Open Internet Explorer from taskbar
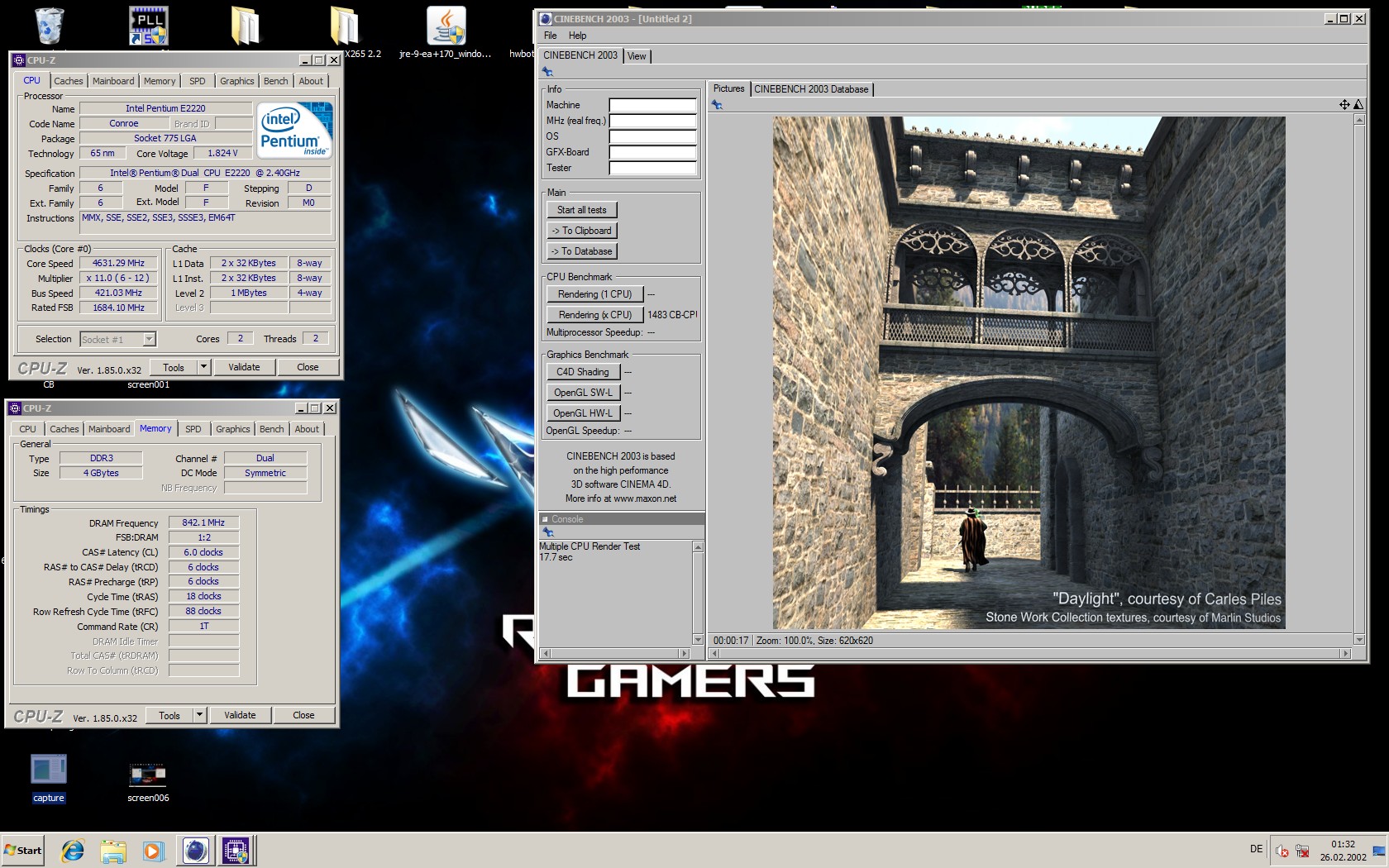The width and height of the screenshot is (1389, 868). pos(73,850)
